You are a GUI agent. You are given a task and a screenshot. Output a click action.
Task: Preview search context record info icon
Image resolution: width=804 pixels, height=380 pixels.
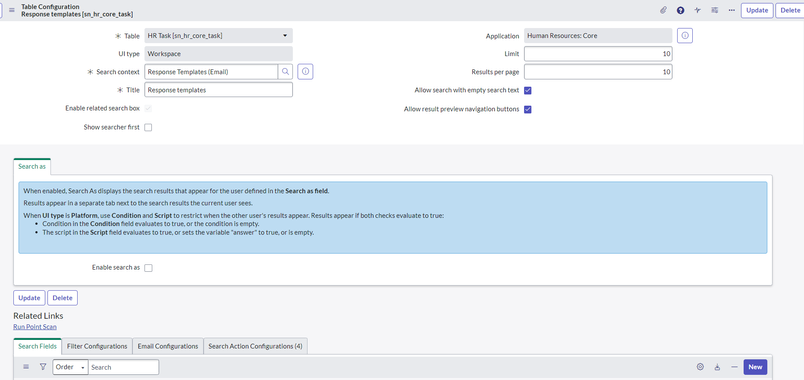click(306, 72)
